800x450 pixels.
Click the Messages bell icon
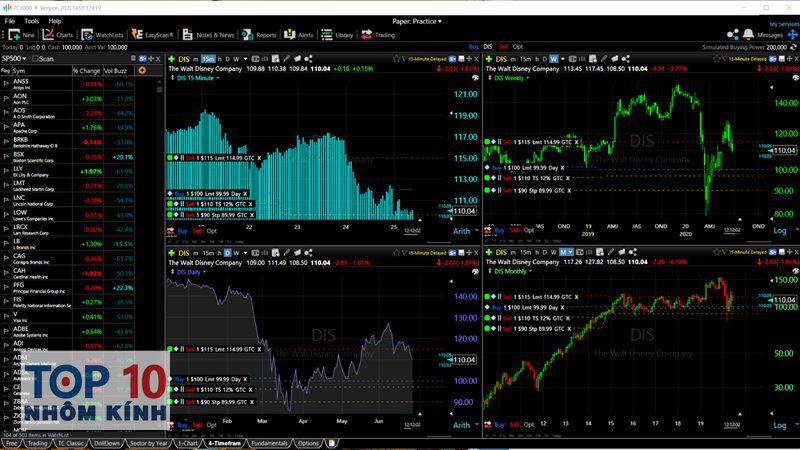click(x=748, y=34)
